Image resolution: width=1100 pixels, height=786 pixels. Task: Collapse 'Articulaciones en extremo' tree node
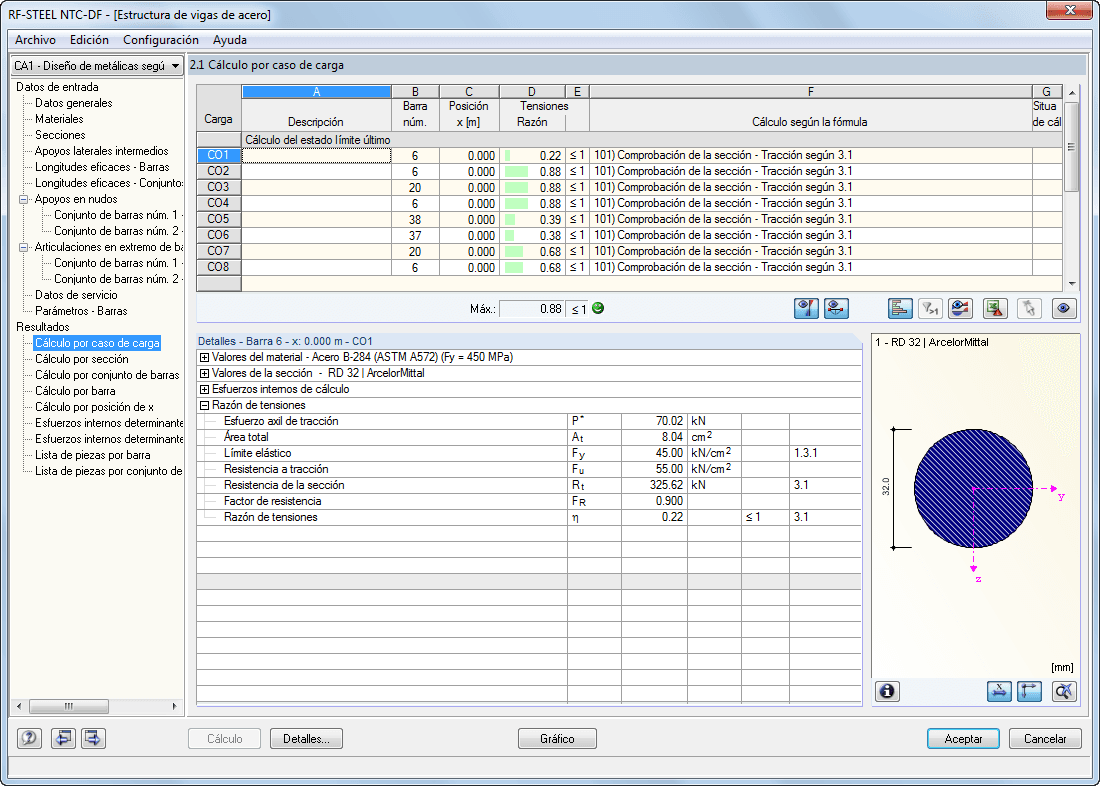(x=23, y=247)
